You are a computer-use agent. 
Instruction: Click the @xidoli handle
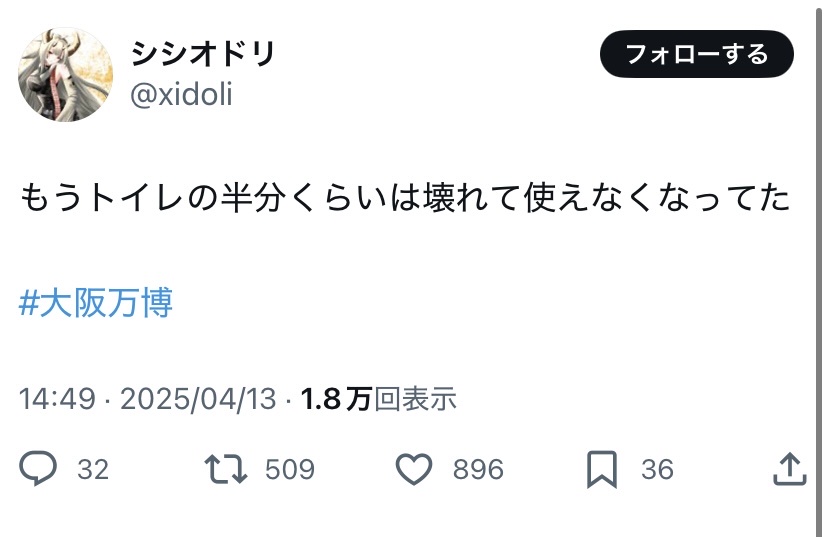tap(181, 95)
